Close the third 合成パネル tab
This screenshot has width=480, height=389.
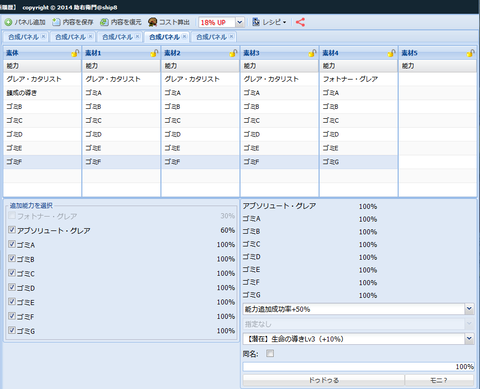tap(137, 37)
